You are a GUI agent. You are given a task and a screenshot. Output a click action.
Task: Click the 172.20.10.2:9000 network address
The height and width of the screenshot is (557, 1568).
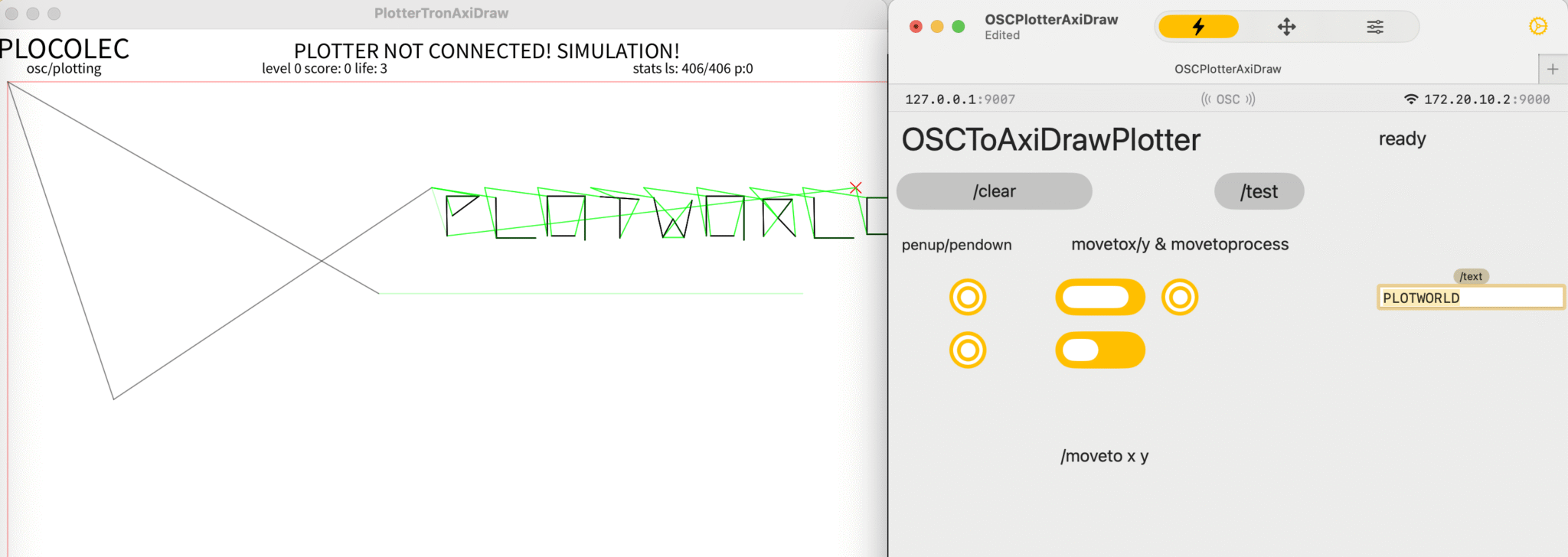click(1486, 99)
